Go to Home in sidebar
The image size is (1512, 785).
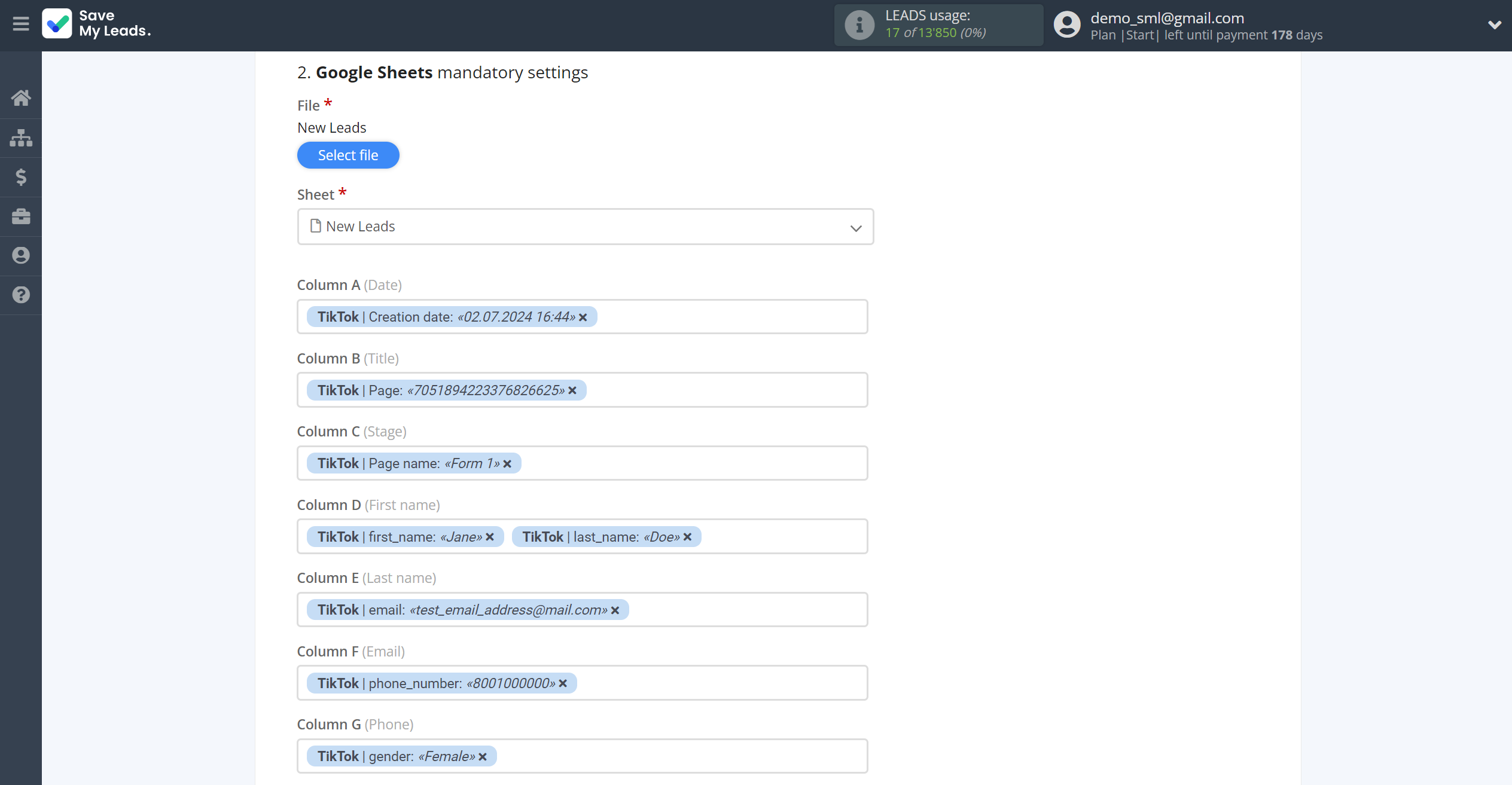point(21,98)
